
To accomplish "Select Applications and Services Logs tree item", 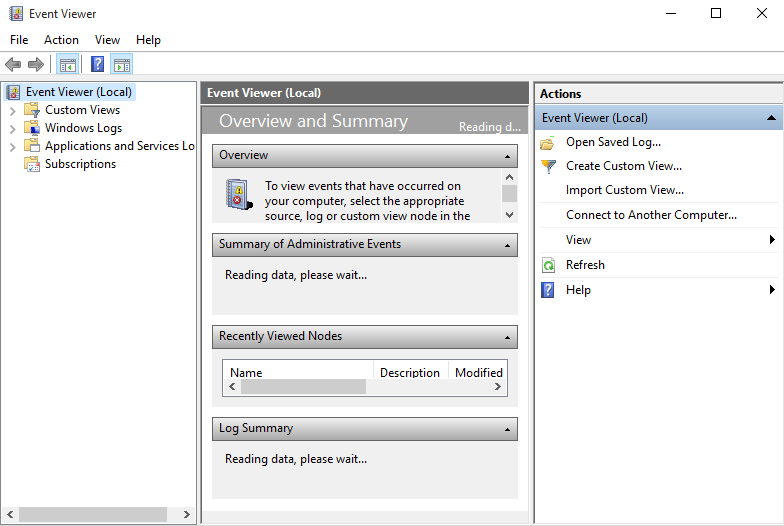I will pos(120,146).
